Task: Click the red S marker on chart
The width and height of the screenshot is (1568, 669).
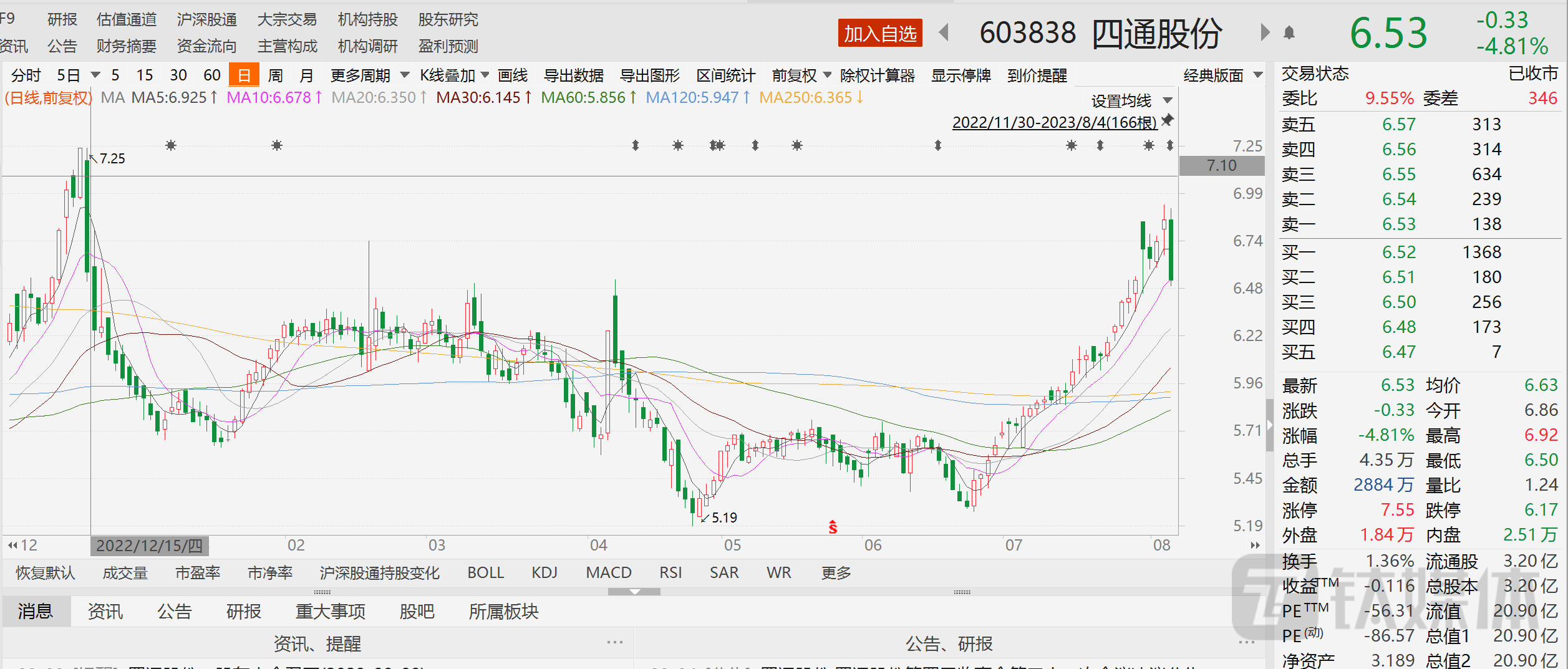Action: (x=833, y=527)
